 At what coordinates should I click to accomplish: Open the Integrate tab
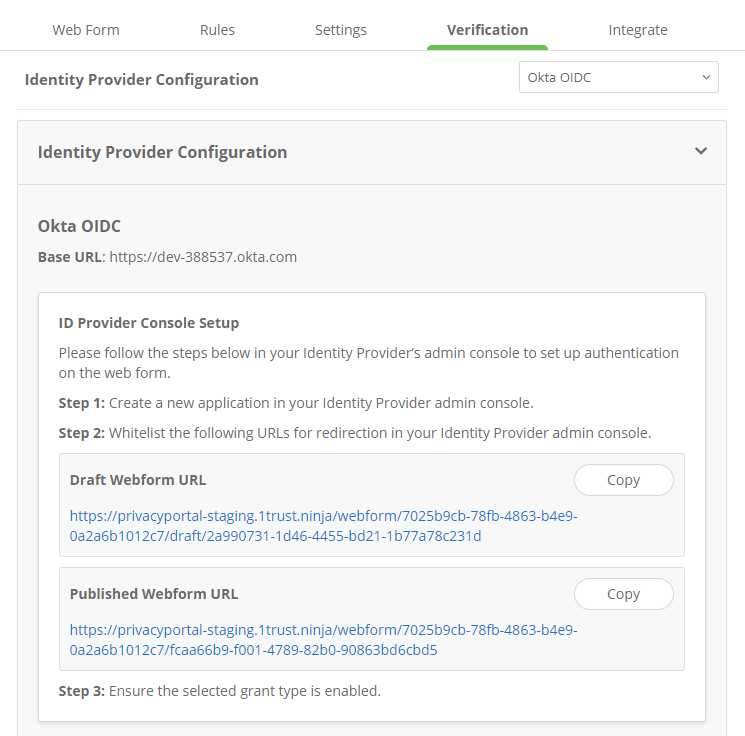click(638, 30)
